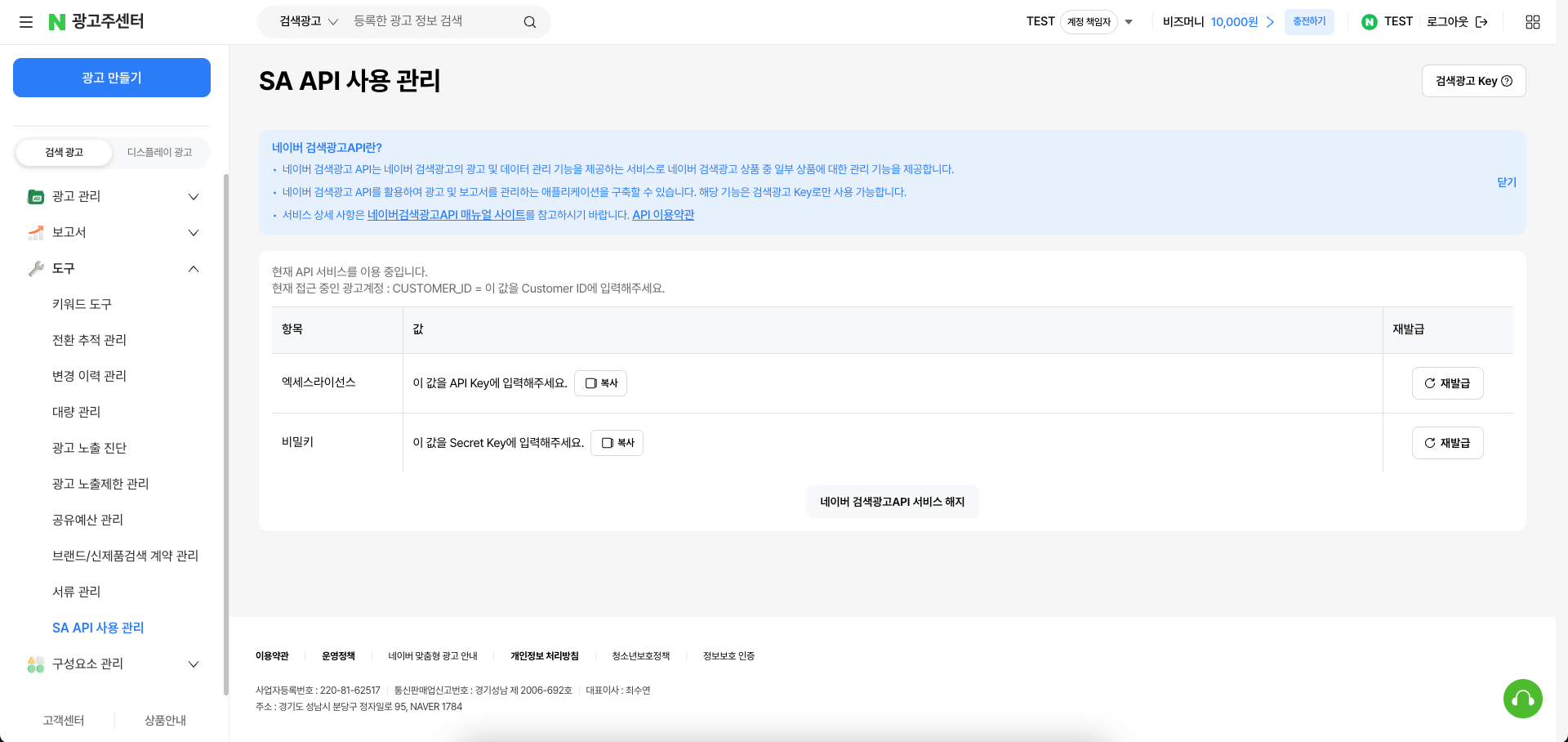Open 광고 노출제한 관리 menu item
The width and height of the screenshot is (1568, 742).
100,484
